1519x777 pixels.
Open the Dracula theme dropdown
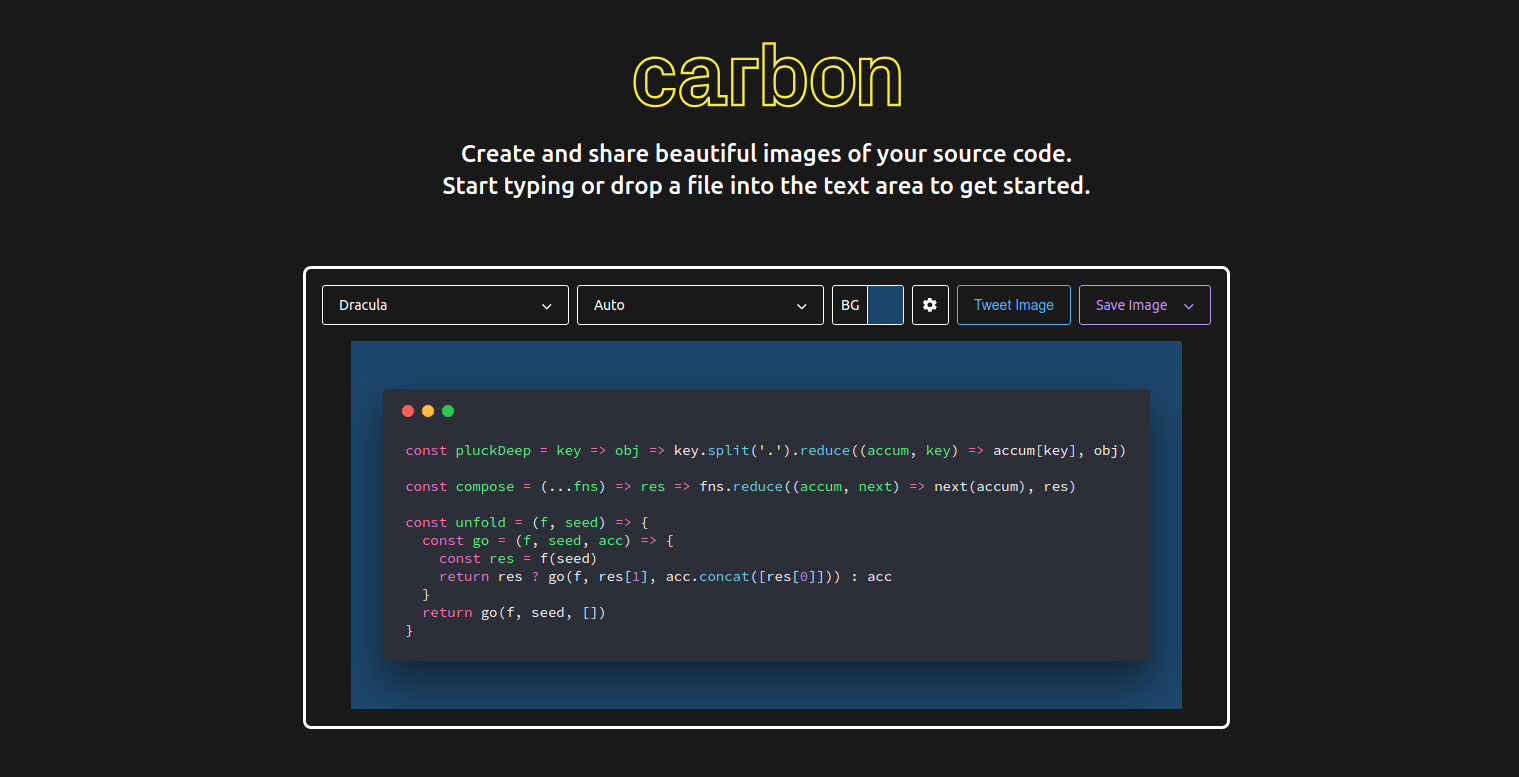430,305
